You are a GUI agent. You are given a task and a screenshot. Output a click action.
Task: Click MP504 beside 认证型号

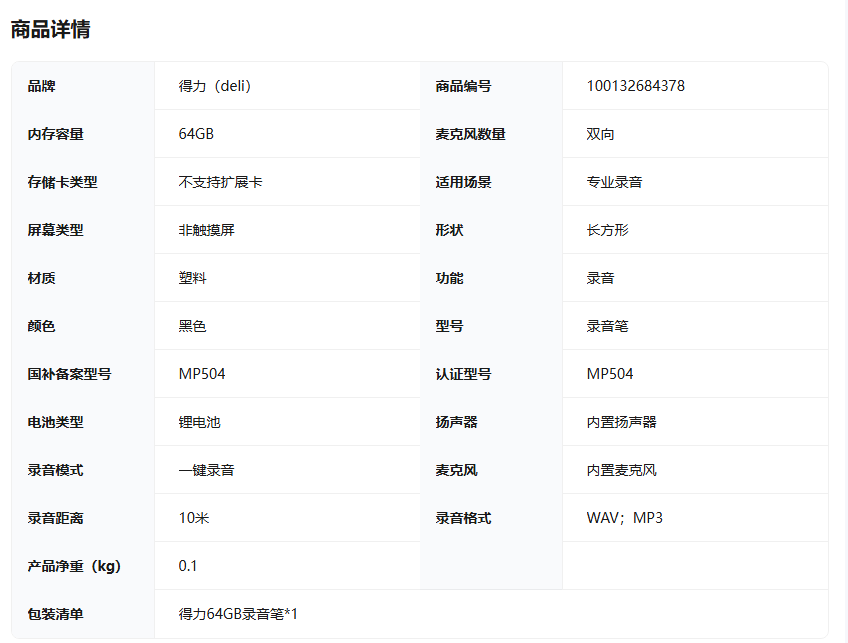(x=610, y=374)
